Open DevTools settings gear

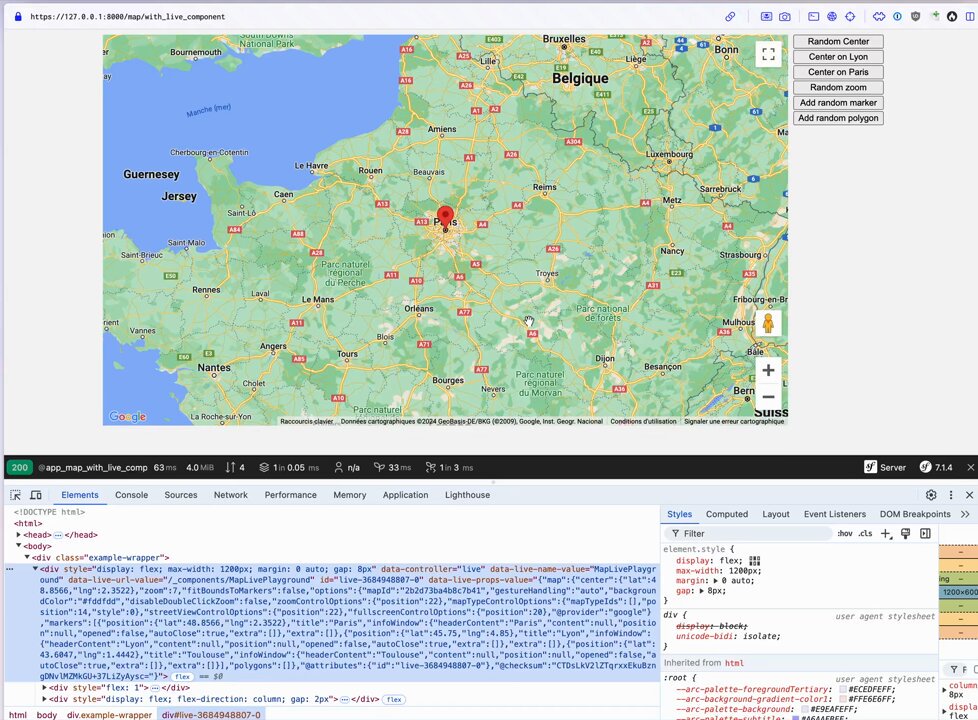pos(931,495)
